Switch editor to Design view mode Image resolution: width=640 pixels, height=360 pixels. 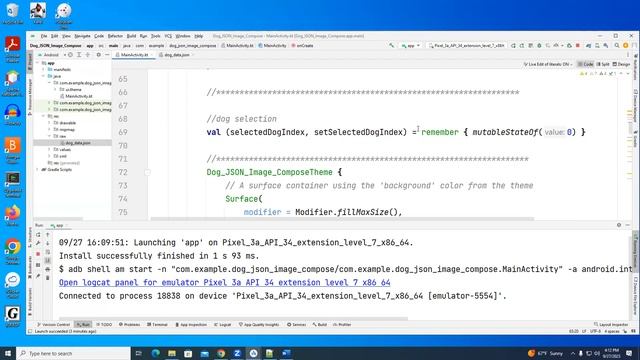(x=621, y=64)
